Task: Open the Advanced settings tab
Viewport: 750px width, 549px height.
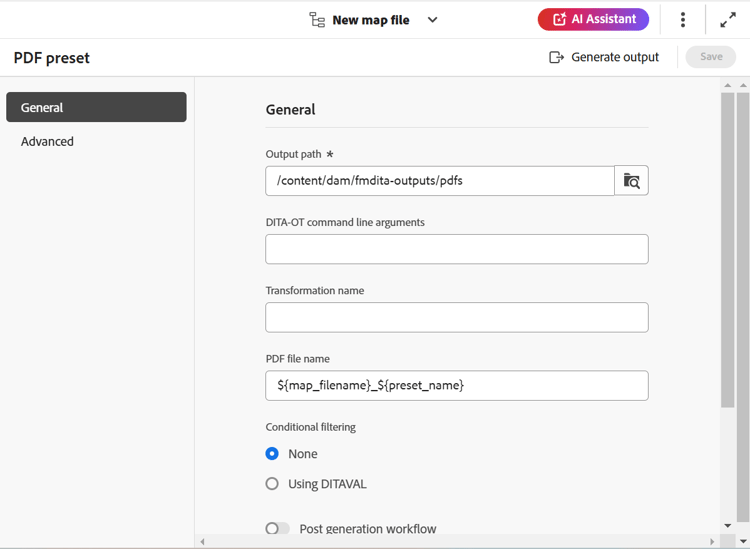Action: coord(48,141)
